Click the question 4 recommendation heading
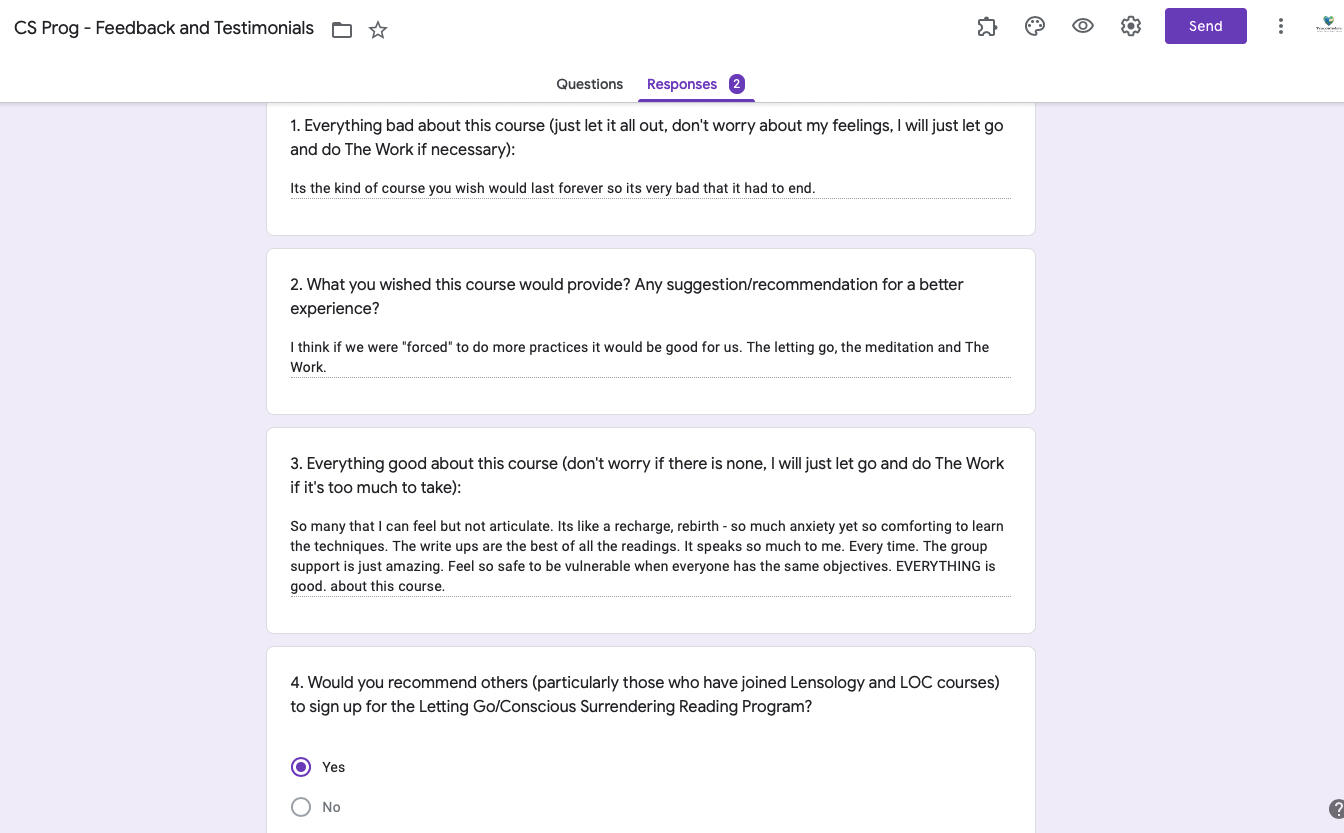Viewport: 1344px width, 833px height. click(x=645, y=694)
